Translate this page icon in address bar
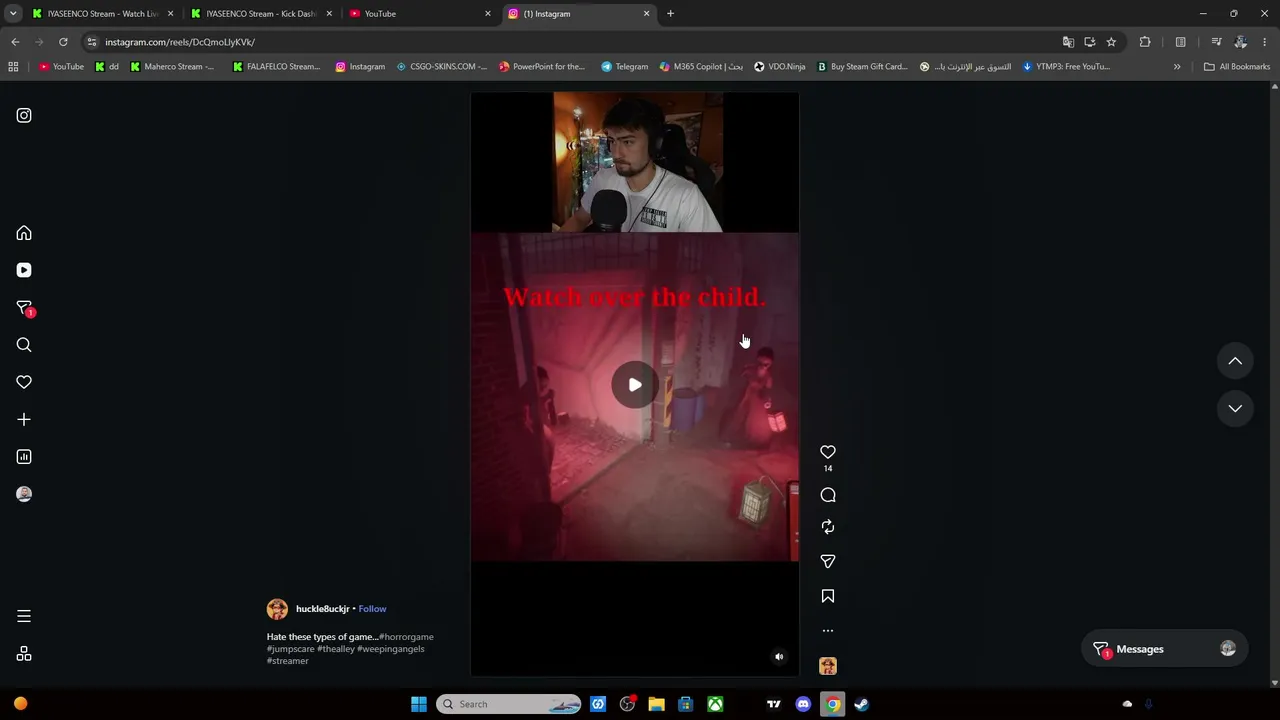The image size is (1280, 720). 1068,42
